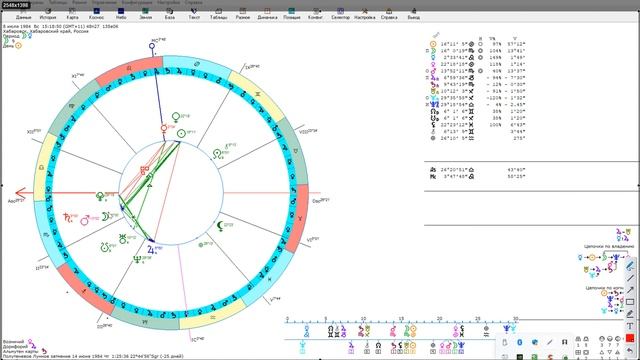The width and height of the screenshot is (640, 360).
Task: Select the text T annotation tool
Action: point(630,326)
